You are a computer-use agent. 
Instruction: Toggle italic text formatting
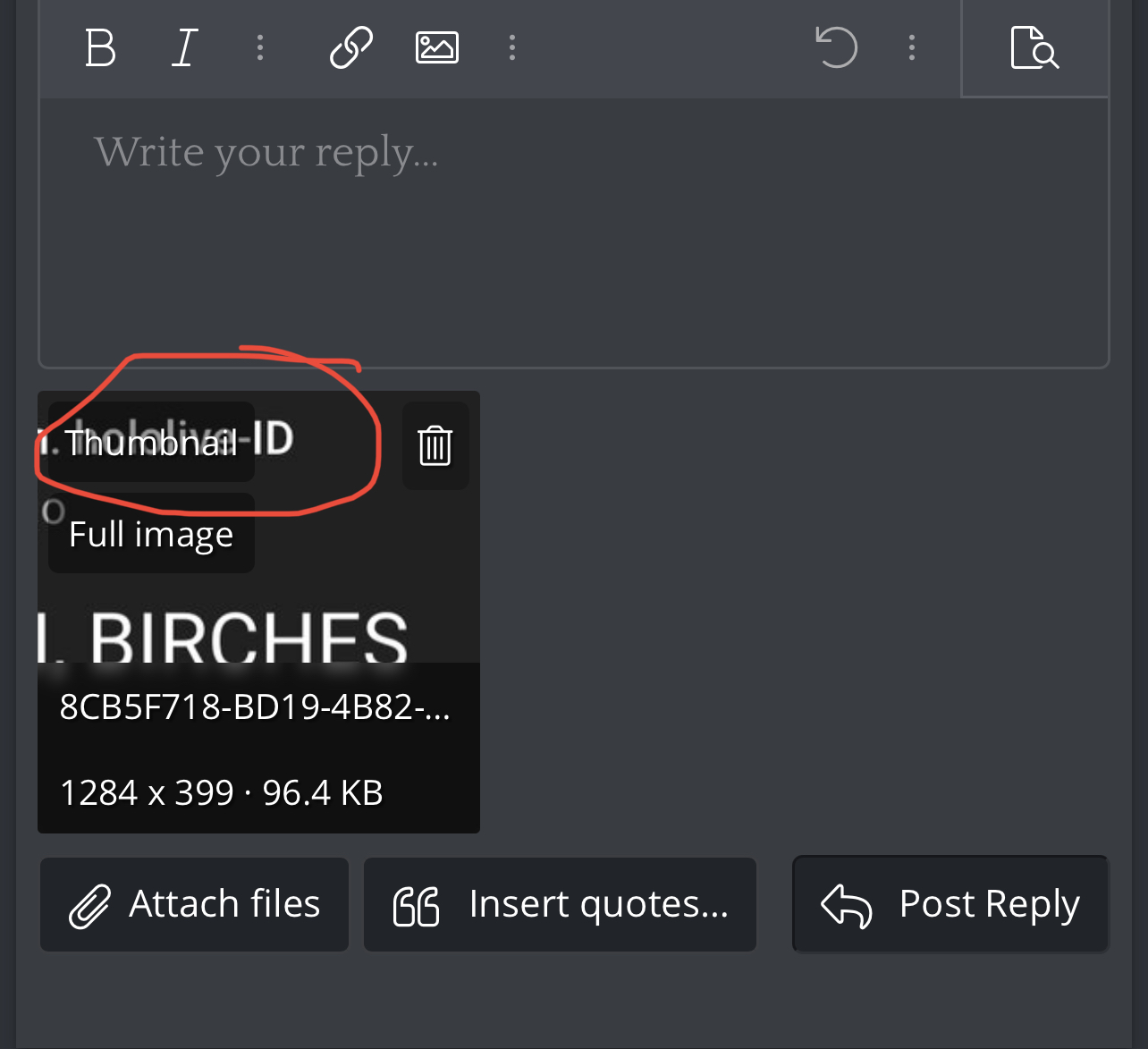click(x=184, y=47)
